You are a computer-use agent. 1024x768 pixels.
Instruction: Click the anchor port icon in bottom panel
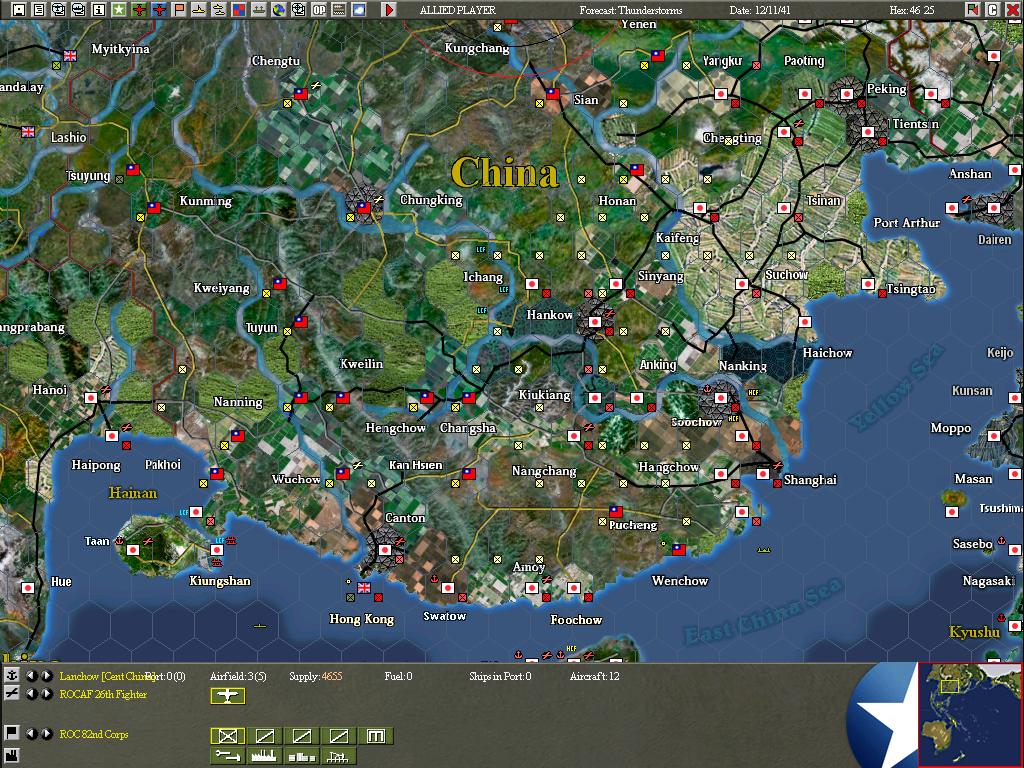12,675
